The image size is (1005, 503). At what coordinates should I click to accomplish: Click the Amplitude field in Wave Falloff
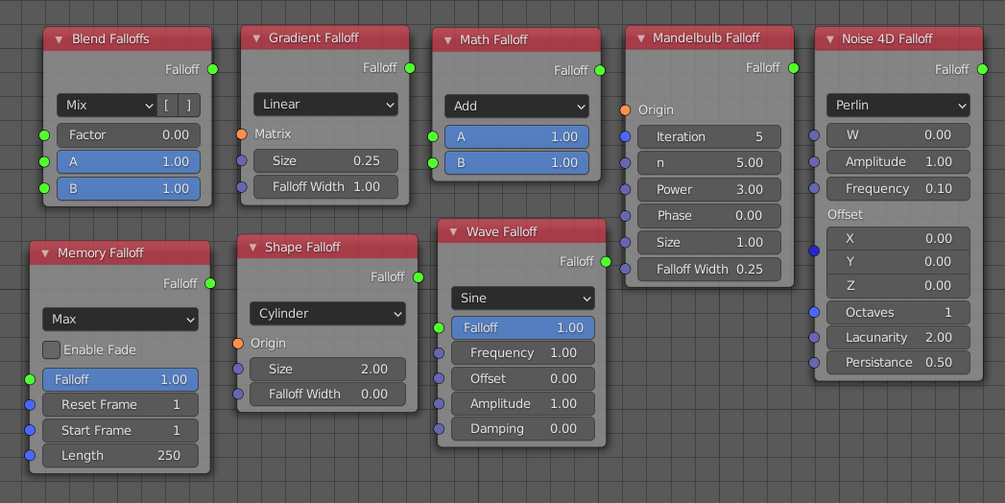[523, 404]
